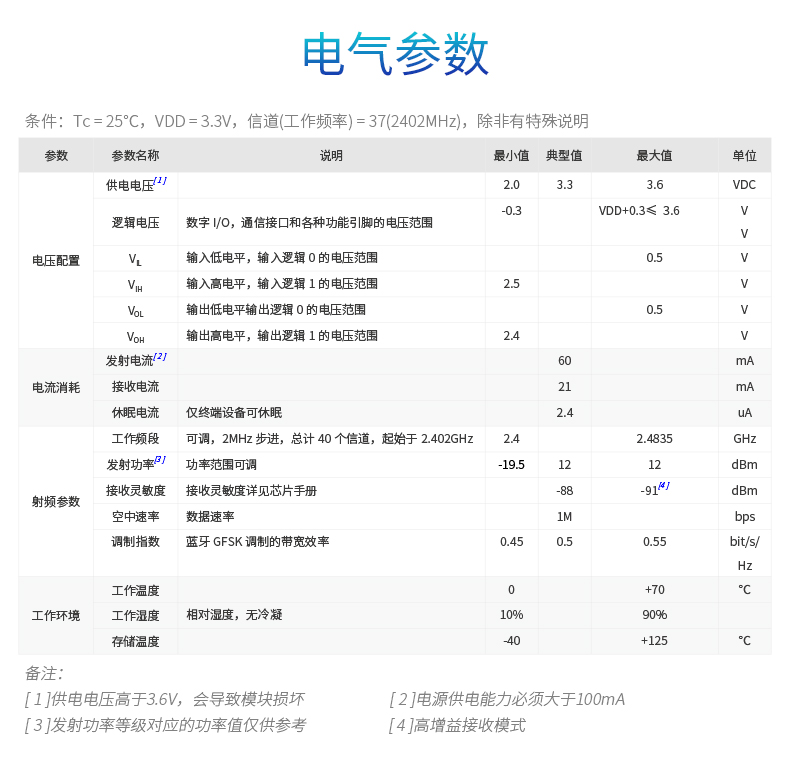The width and height of the screenshot is (790, 776).
Task: Select the 2.4835 maximum frequency value
Action: coord(654,439)
